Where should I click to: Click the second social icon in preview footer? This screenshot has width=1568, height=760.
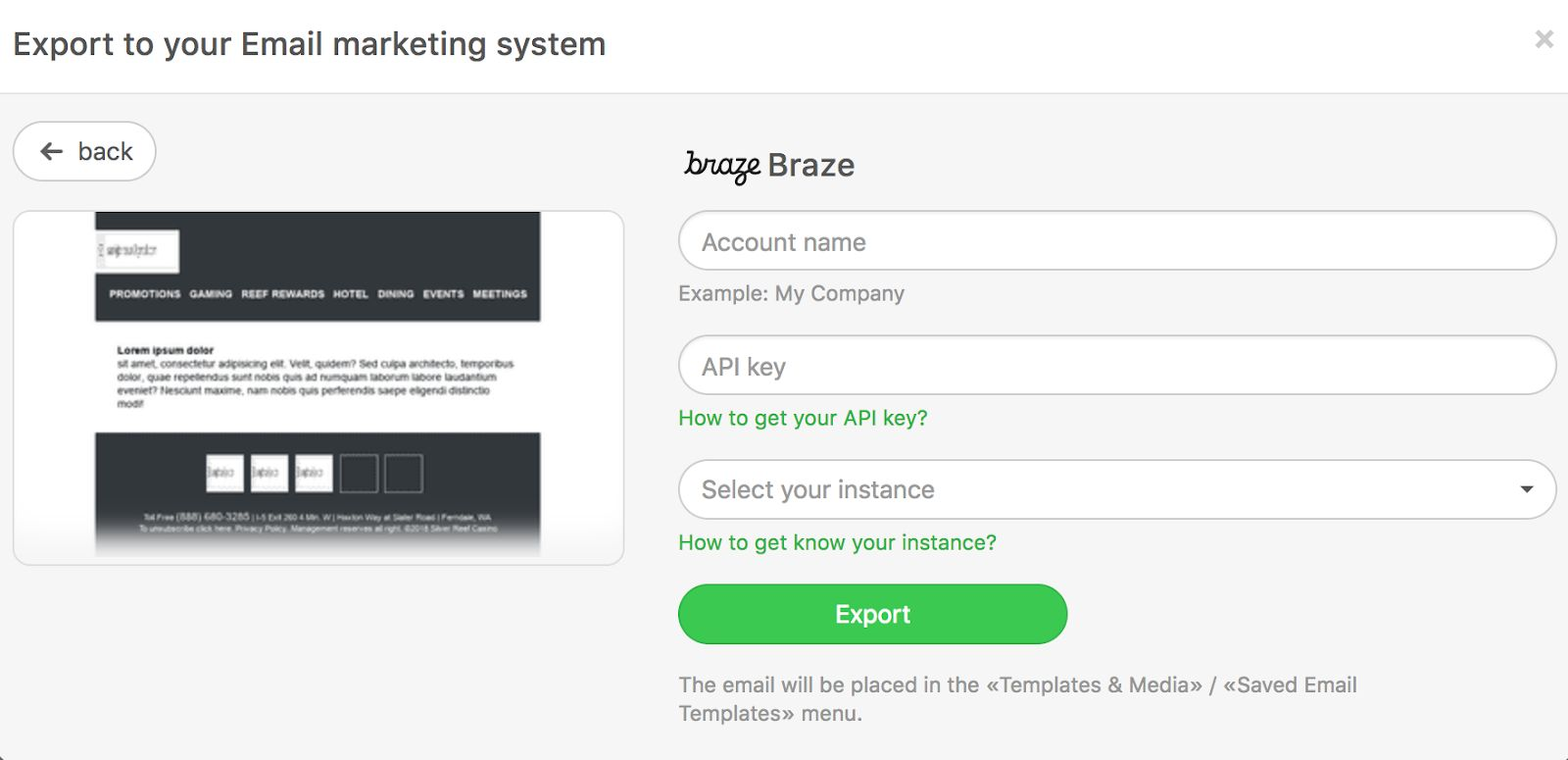point(269,473)
